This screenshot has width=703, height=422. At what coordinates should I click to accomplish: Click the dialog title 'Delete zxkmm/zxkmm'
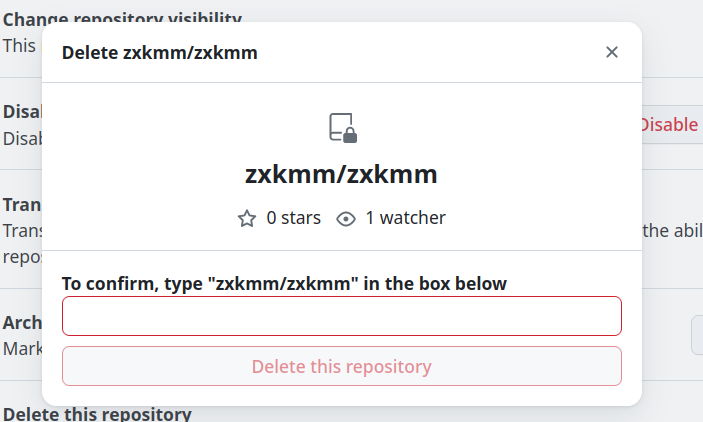[160, 53]
